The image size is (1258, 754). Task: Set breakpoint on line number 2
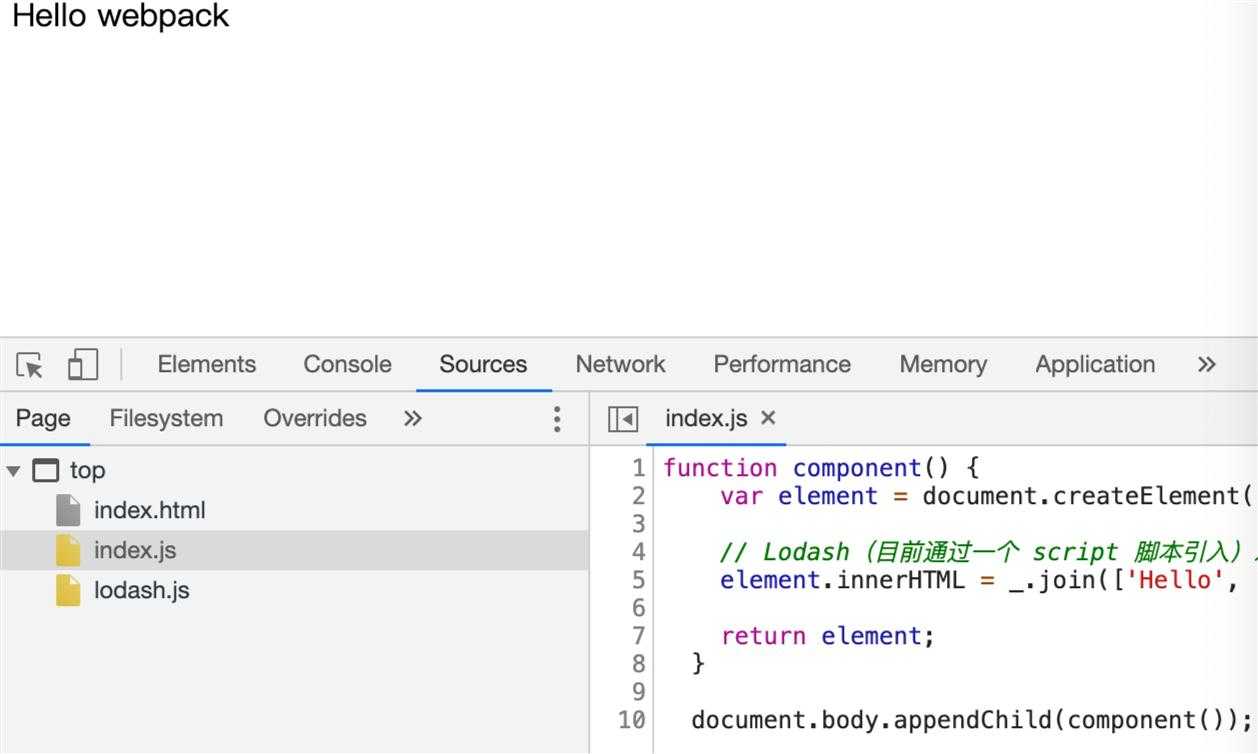(638, 496)
